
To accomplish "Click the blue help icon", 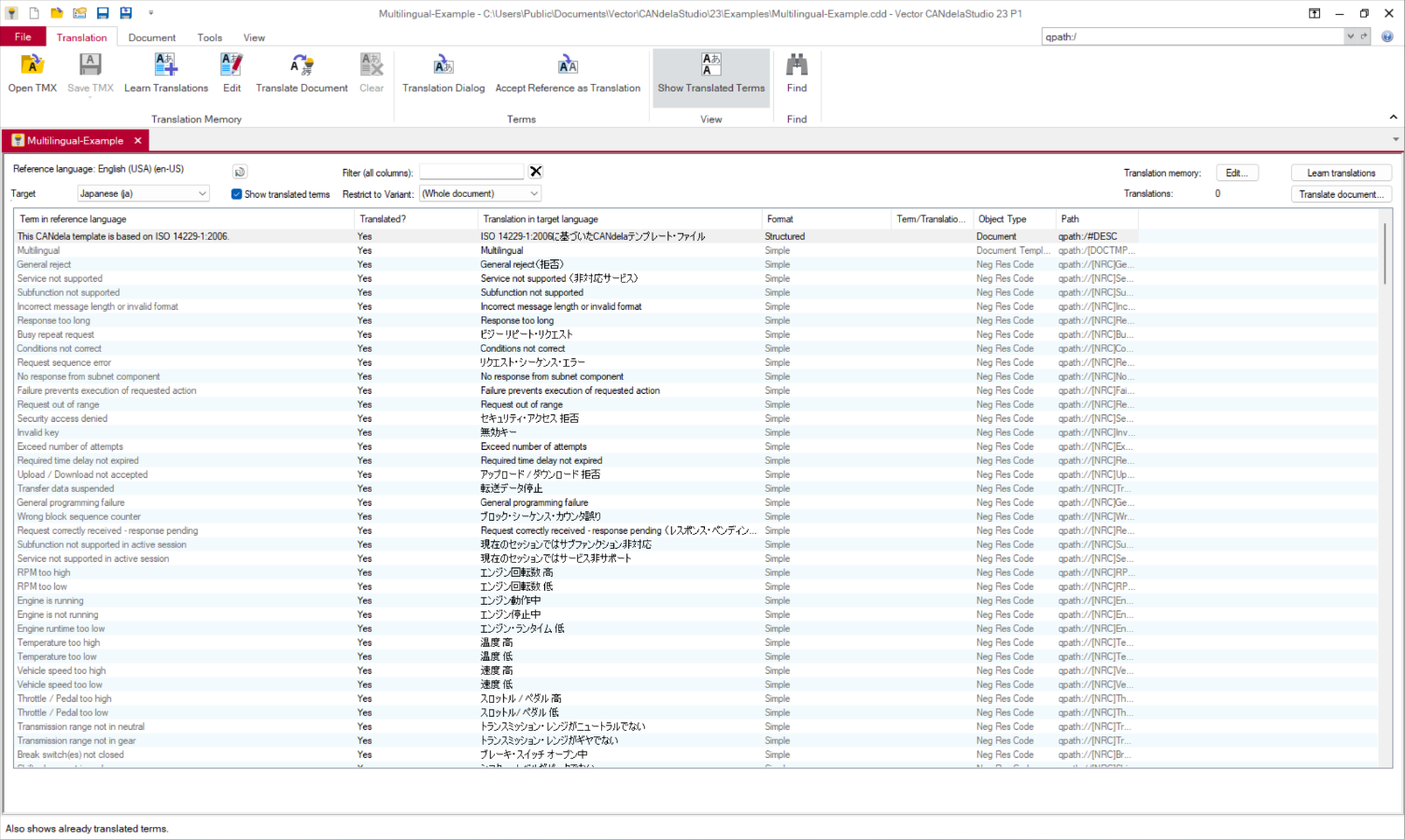I will (1387, 36).
